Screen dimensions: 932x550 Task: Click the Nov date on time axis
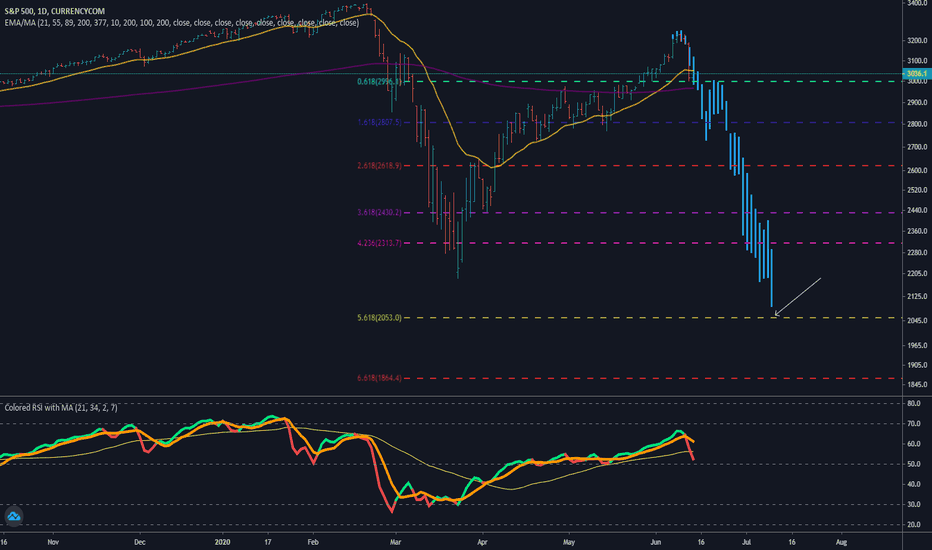coord(53,542)
